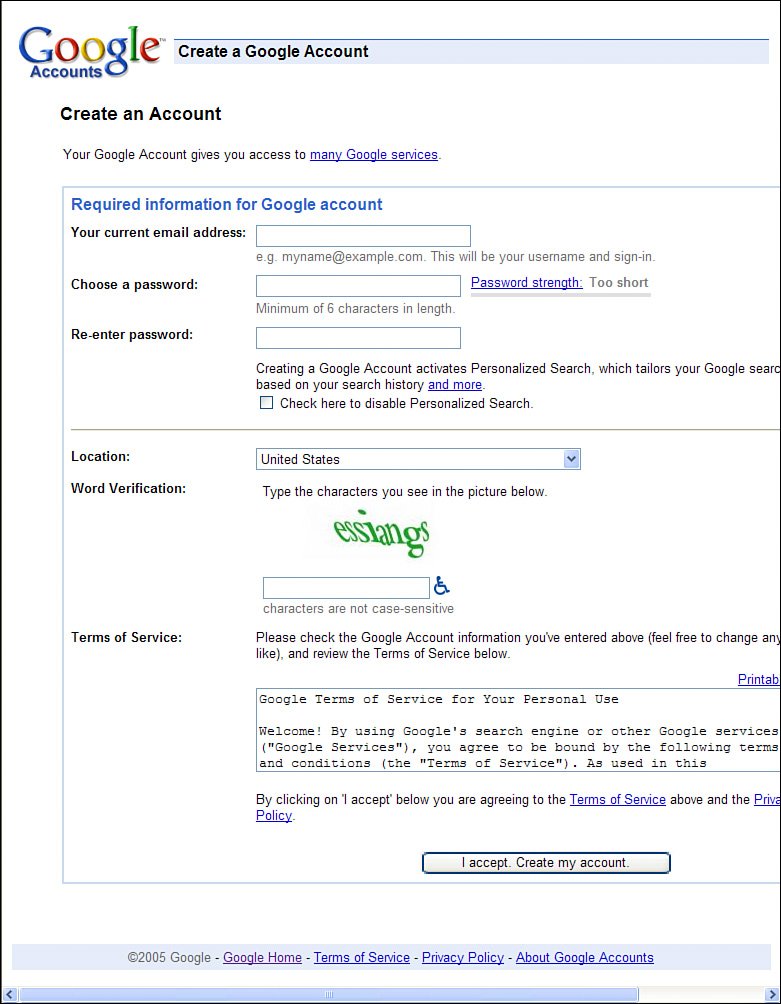Click the 'Word Verification:' label
Image resolution: width=781 pixels, height=1004 pixels.
[x=128, y=488]
